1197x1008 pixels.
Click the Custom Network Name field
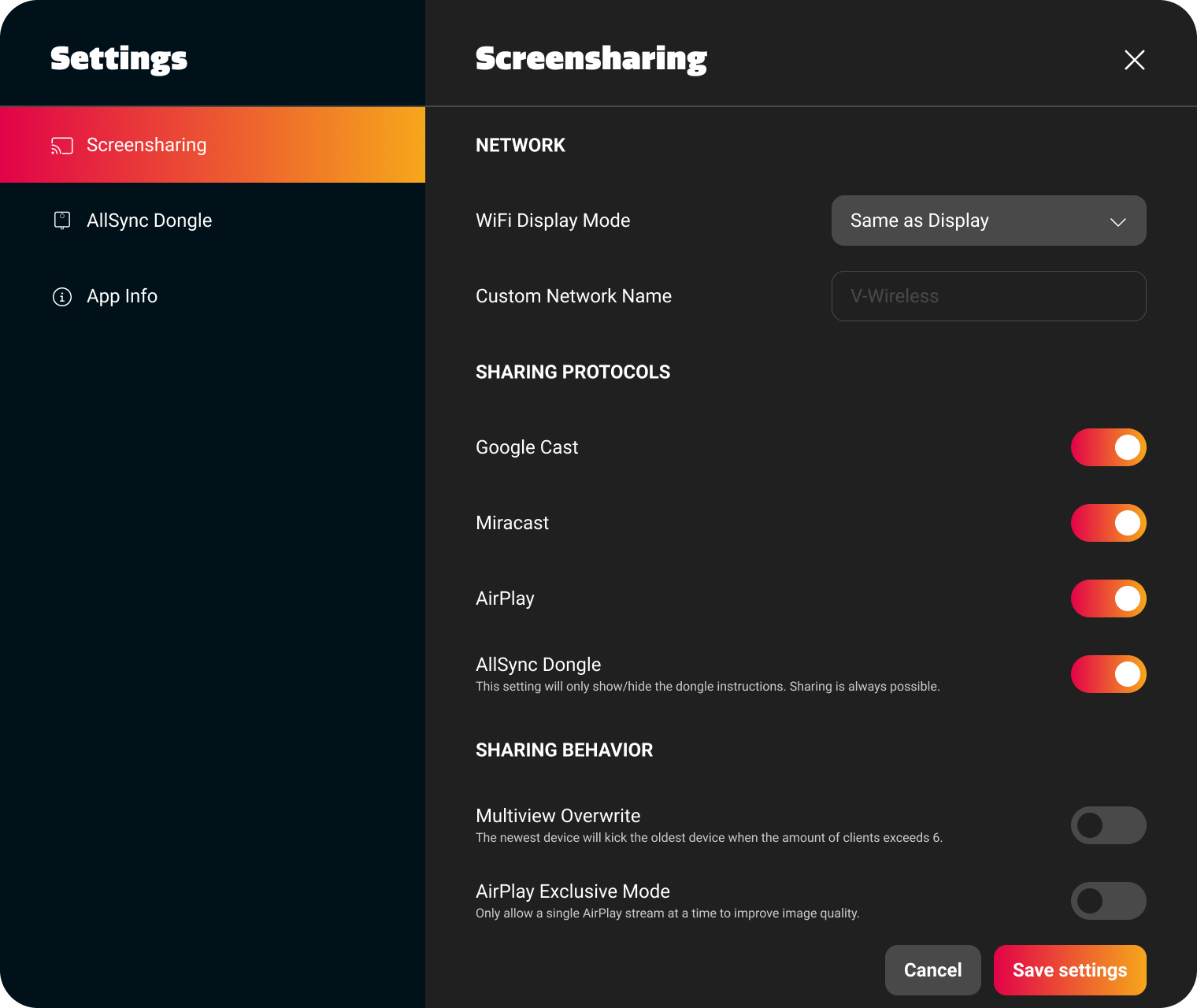point(988,296)
